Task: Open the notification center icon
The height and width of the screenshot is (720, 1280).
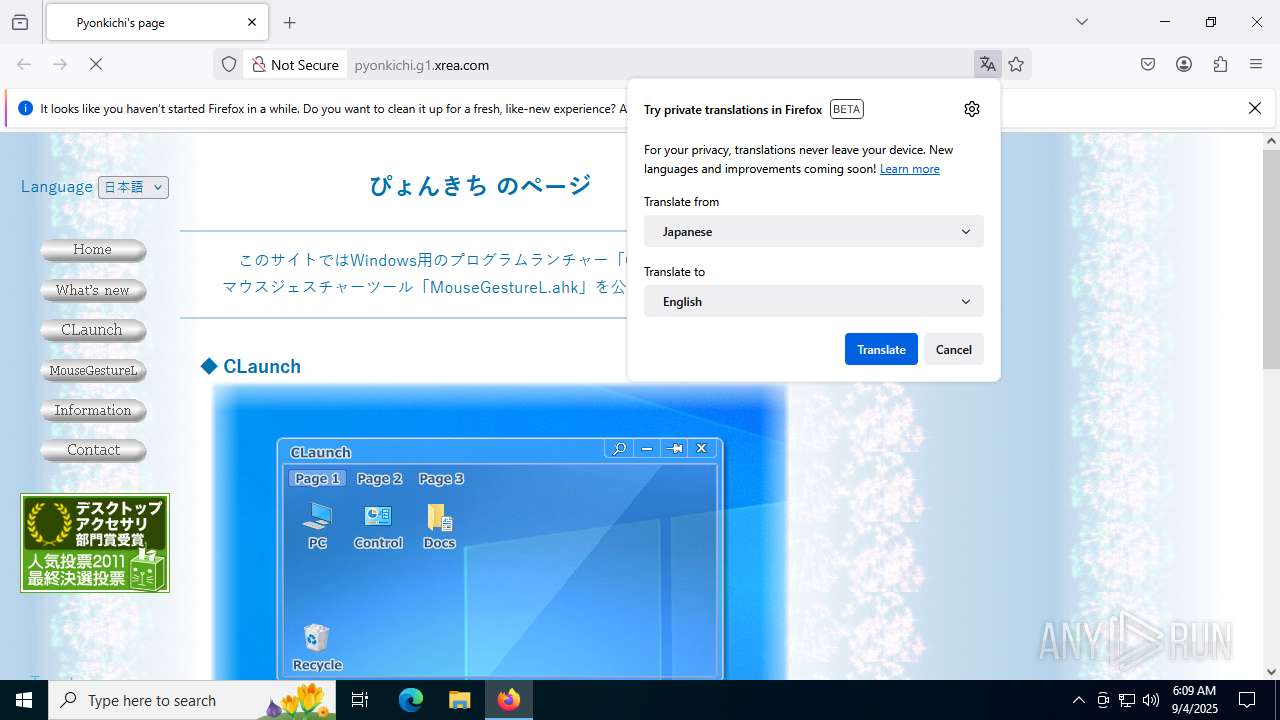Action: 1247,700
